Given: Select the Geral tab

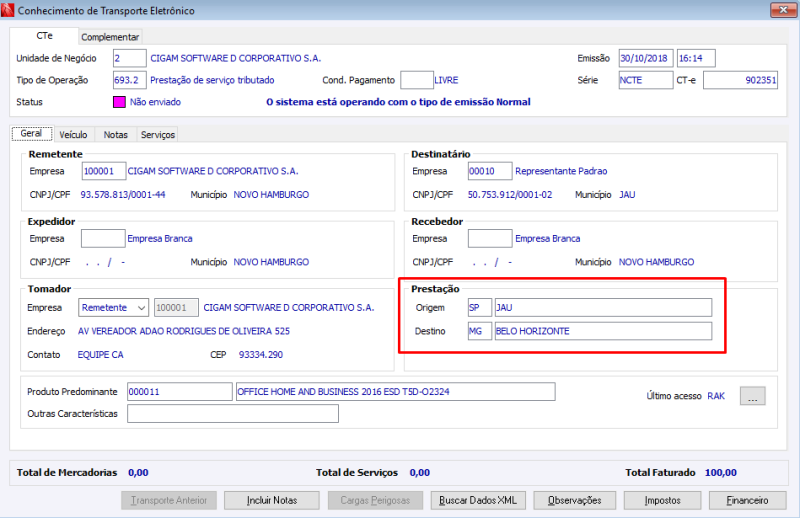Looking at the screenshot, I should tap(32, 134).
